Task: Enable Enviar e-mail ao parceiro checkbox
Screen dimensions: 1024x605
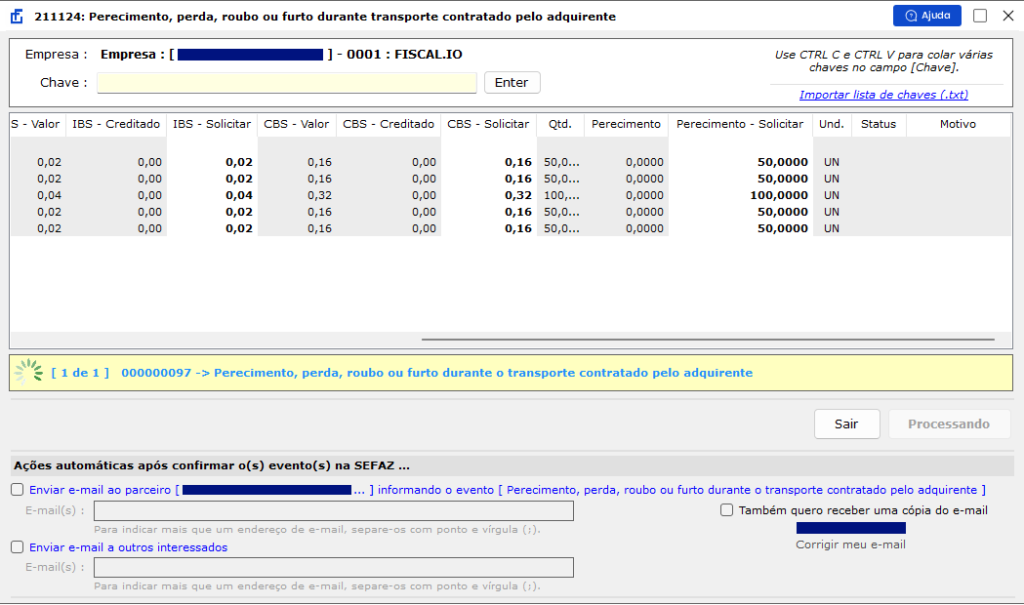Action: coord(17,490)
